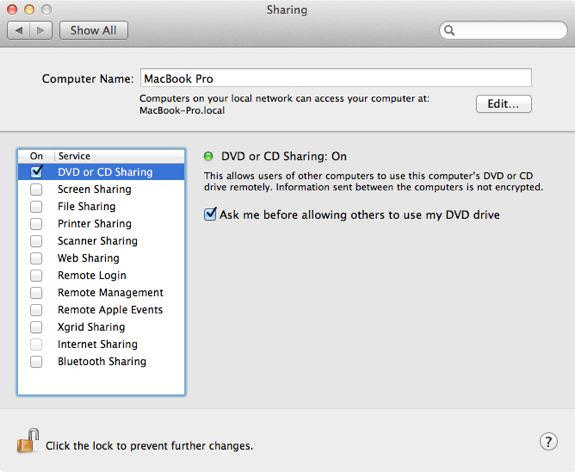Select Remote Management service row
This screenshot has height=472, width=575.
101,293
